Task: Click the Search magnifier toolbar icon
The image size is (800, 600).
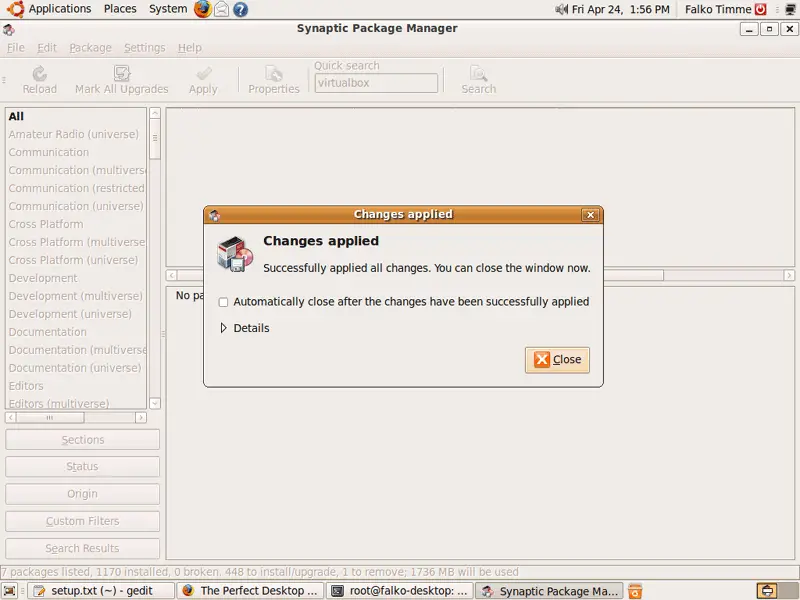Action: point(479,73)
